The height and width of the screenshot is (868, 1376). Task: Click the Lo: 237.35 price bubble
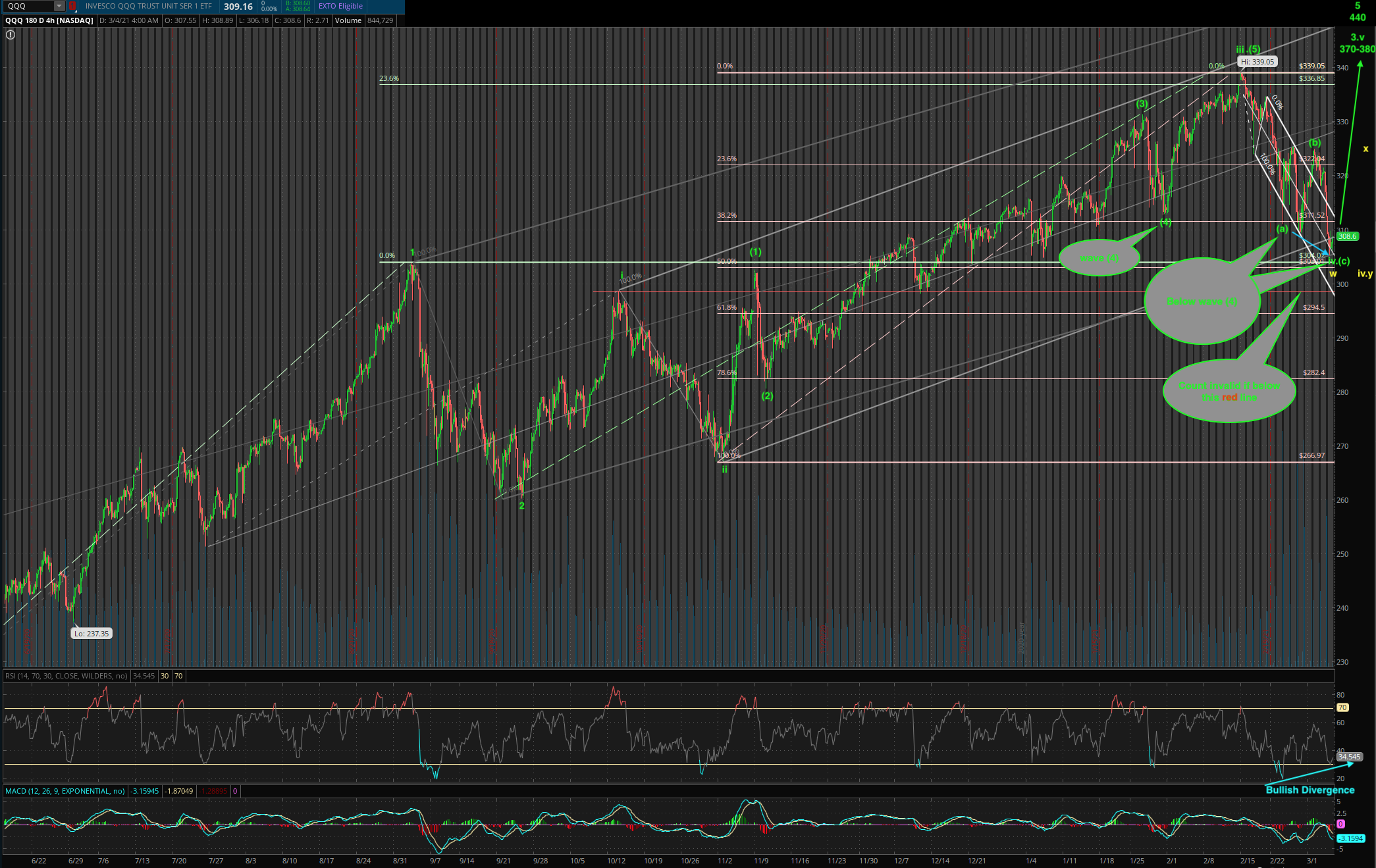(92, 634)
